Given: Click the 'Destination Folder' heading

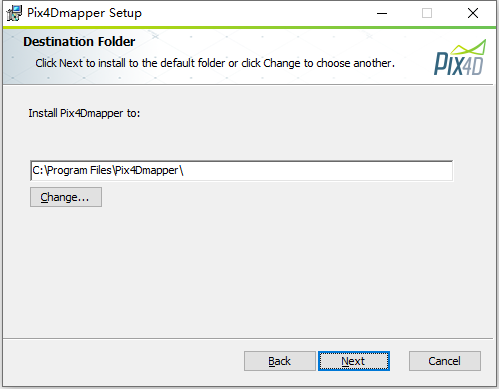Looking at the screenshot, I should [x=79, y=42].
